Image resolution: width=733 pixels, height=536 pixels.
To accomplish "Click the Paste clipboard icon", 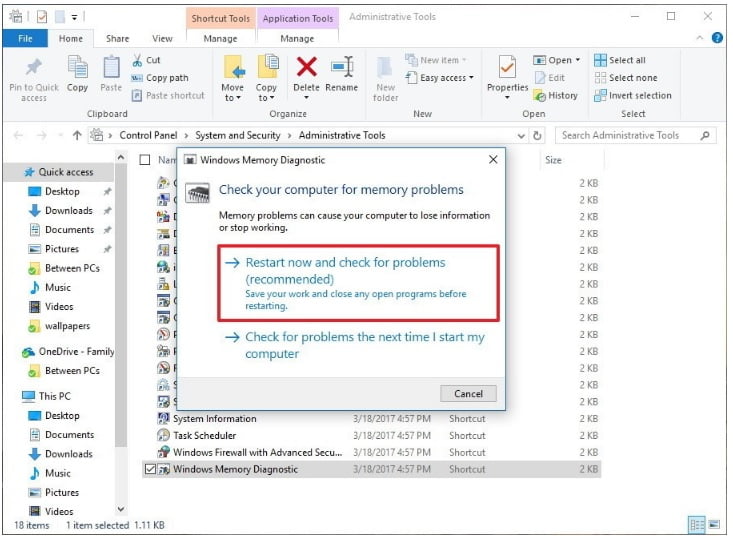I will (x=111, y=67).
